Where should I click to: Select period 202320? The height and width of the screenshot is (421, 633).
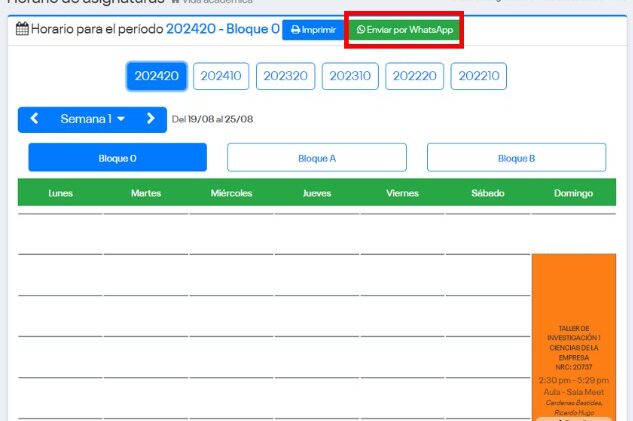click(286, 76)
